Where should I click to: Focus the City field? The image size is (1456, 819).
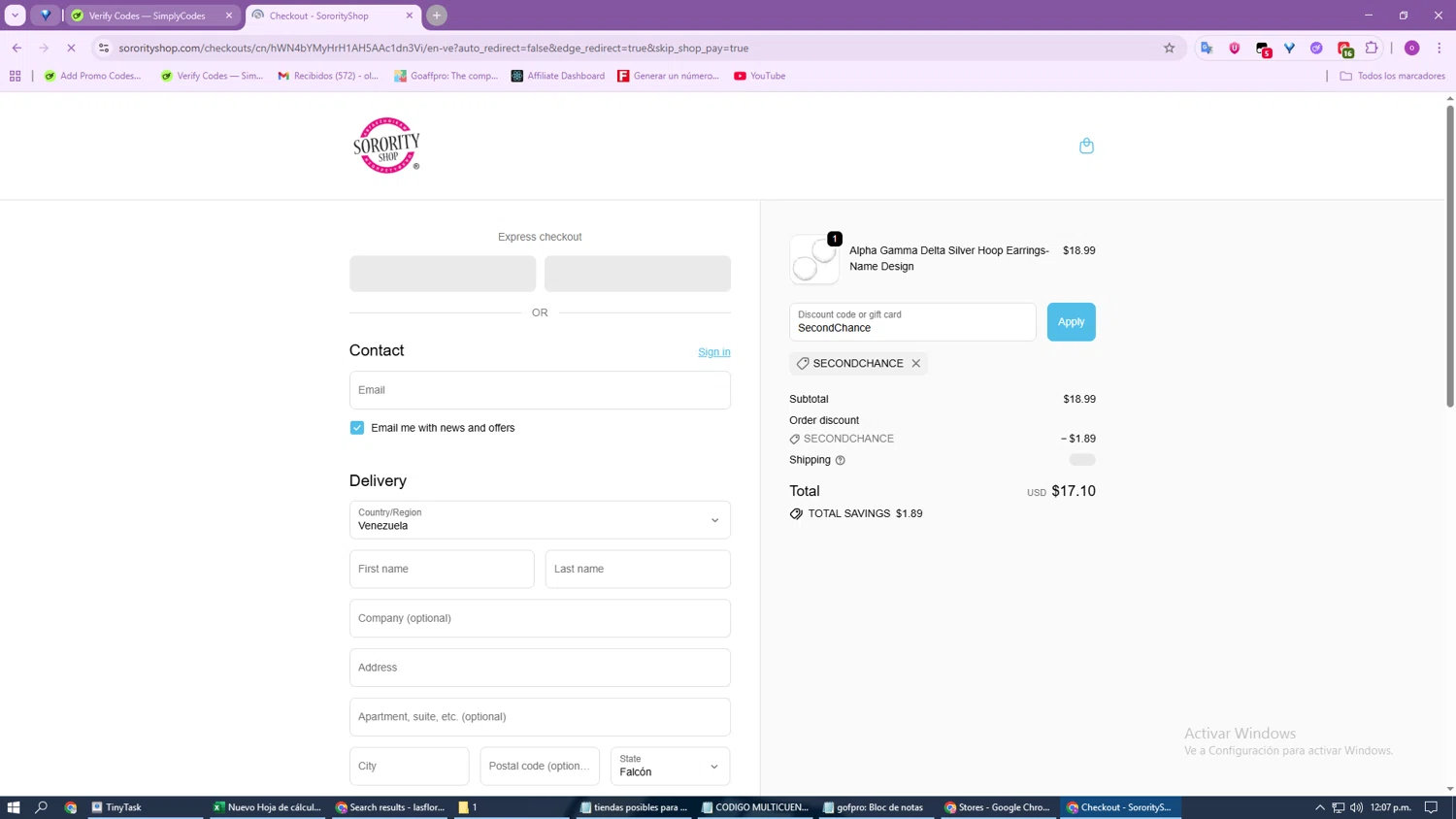409,766
